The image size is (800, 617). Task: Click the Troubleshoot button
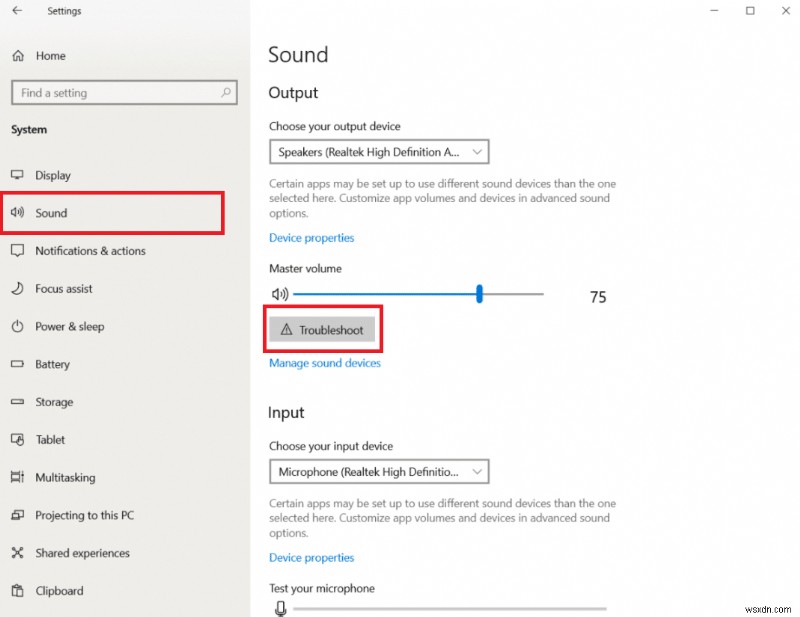322,328
